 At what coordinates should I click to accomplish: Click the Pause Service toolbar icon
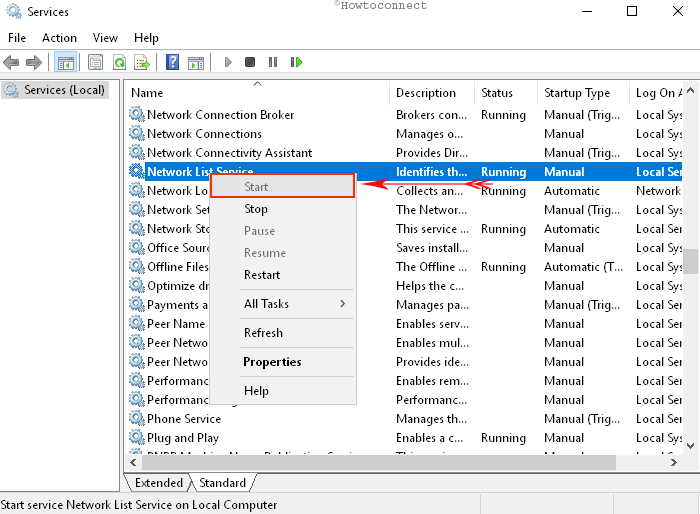273,62
